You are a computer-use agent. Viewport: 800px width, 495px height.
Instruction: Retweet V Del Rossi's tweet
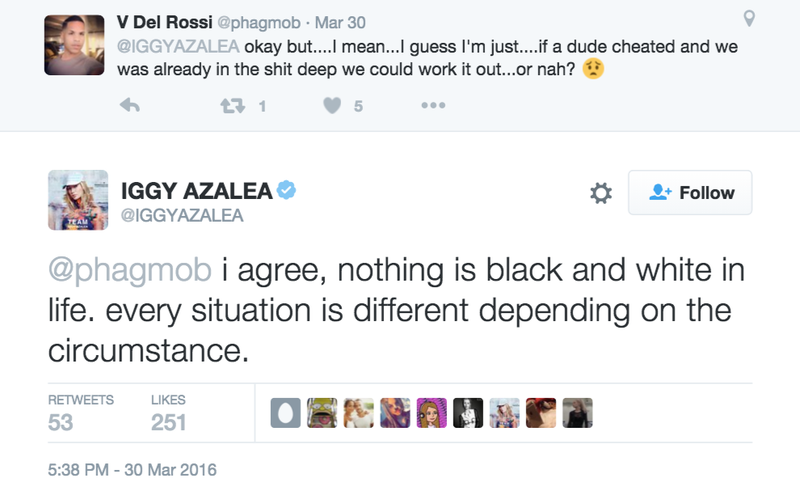point(233,106)
